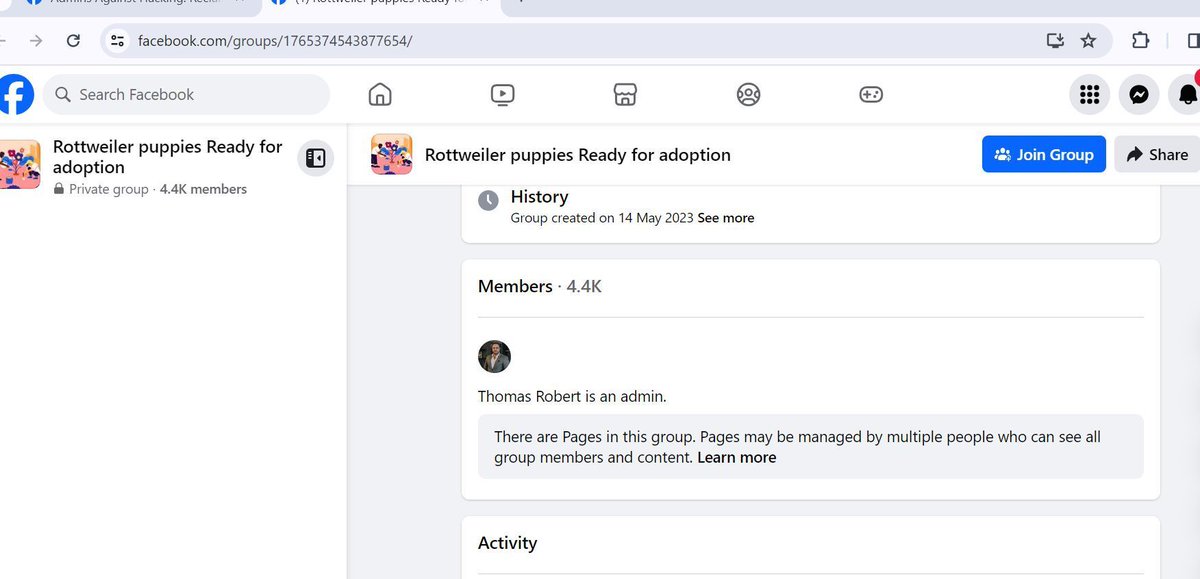Open the Messenger icon

pos(1139,94)
